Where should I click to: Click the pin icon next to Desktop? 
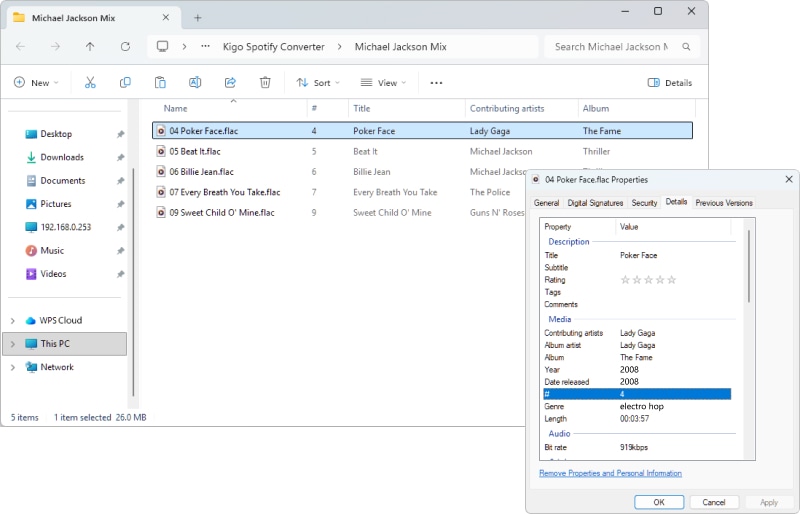pos(120,134)
